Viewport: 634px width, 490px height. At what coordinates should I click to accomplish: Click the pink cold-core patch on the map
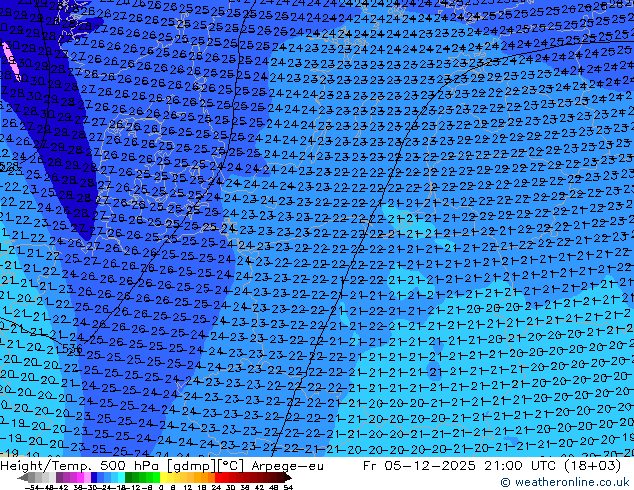[11, 61]
